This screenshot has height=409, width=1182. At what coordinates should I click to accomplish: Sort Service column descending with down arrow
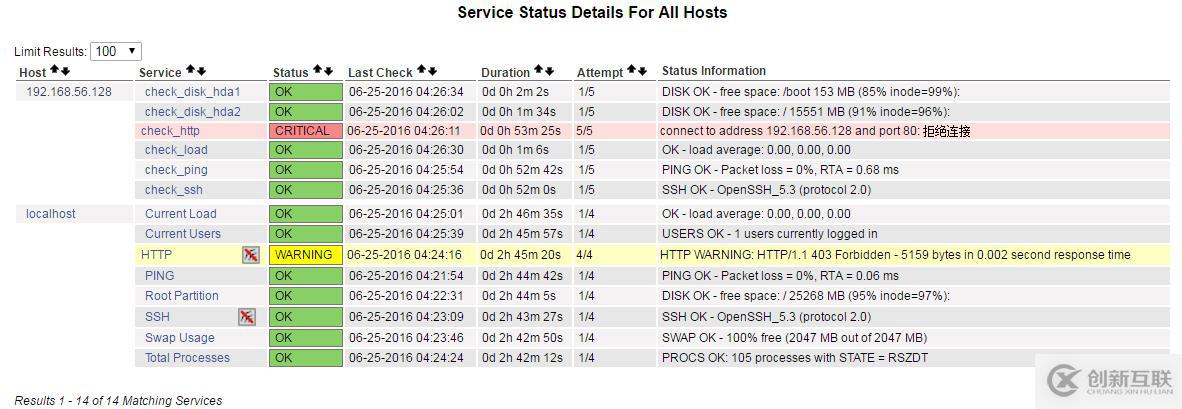point(201,71)
